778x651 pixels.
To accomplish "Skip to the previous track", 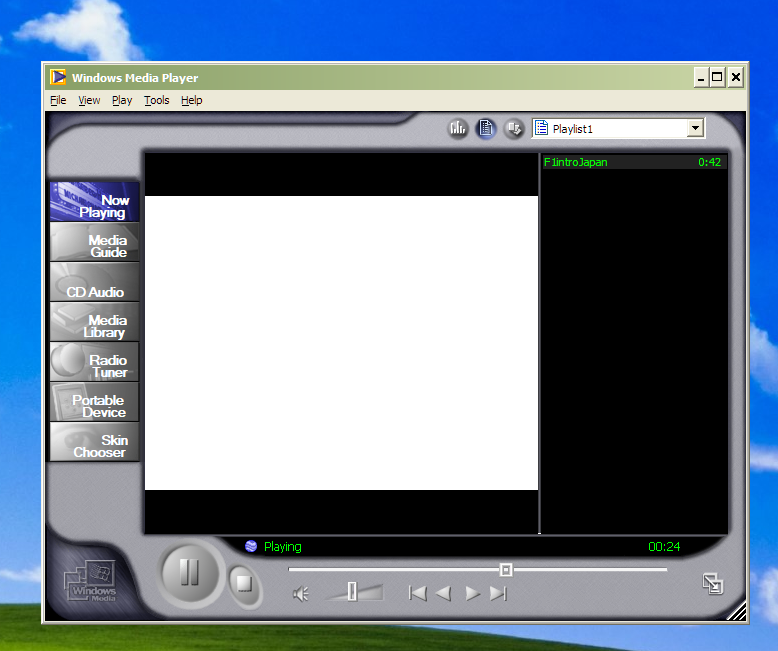I will tap(417, 593).
